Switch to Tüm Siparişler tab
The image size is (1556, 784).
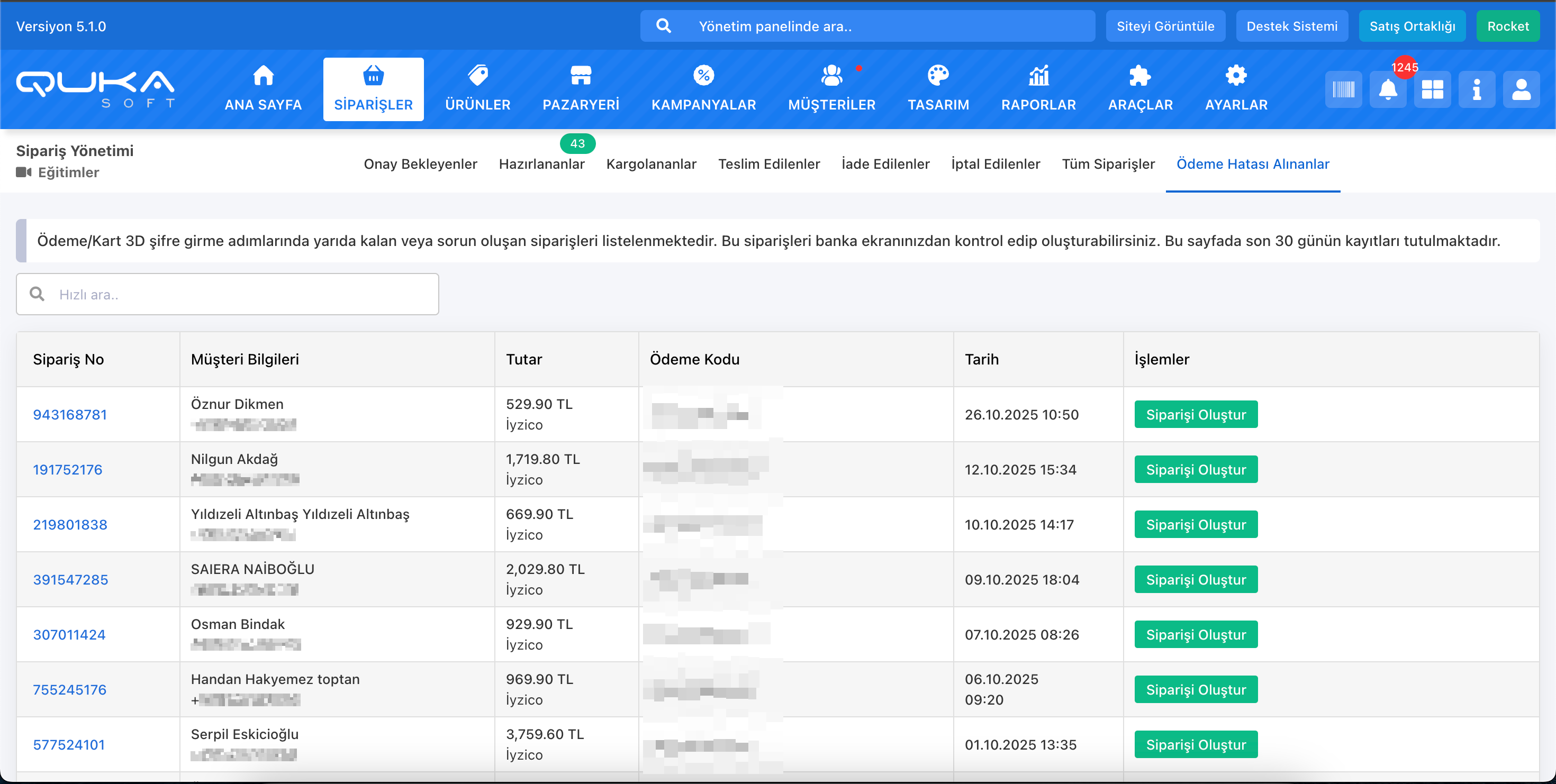(1108, 164)
